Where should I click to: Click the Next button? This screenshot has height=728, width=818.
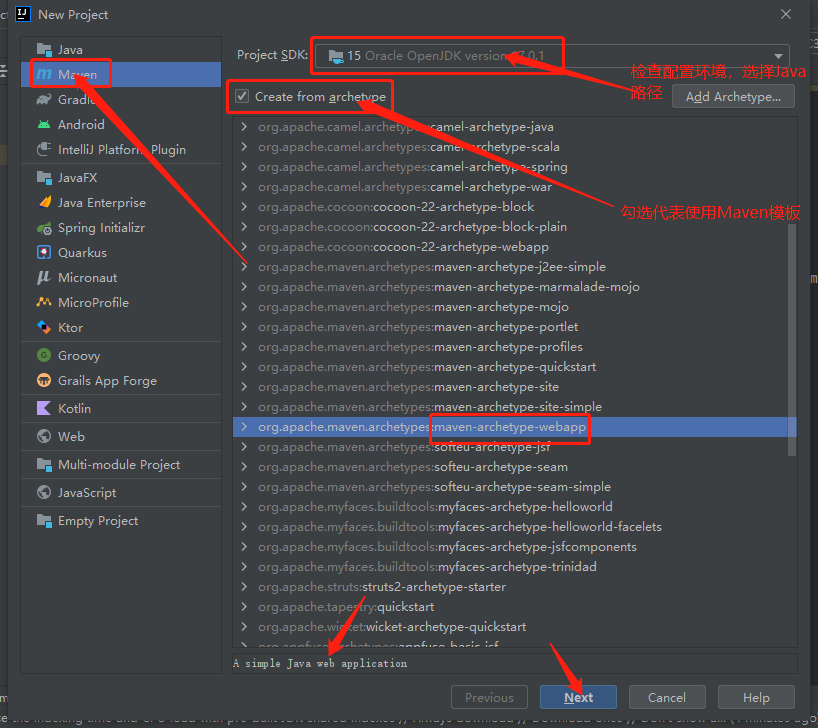[578, 697]
